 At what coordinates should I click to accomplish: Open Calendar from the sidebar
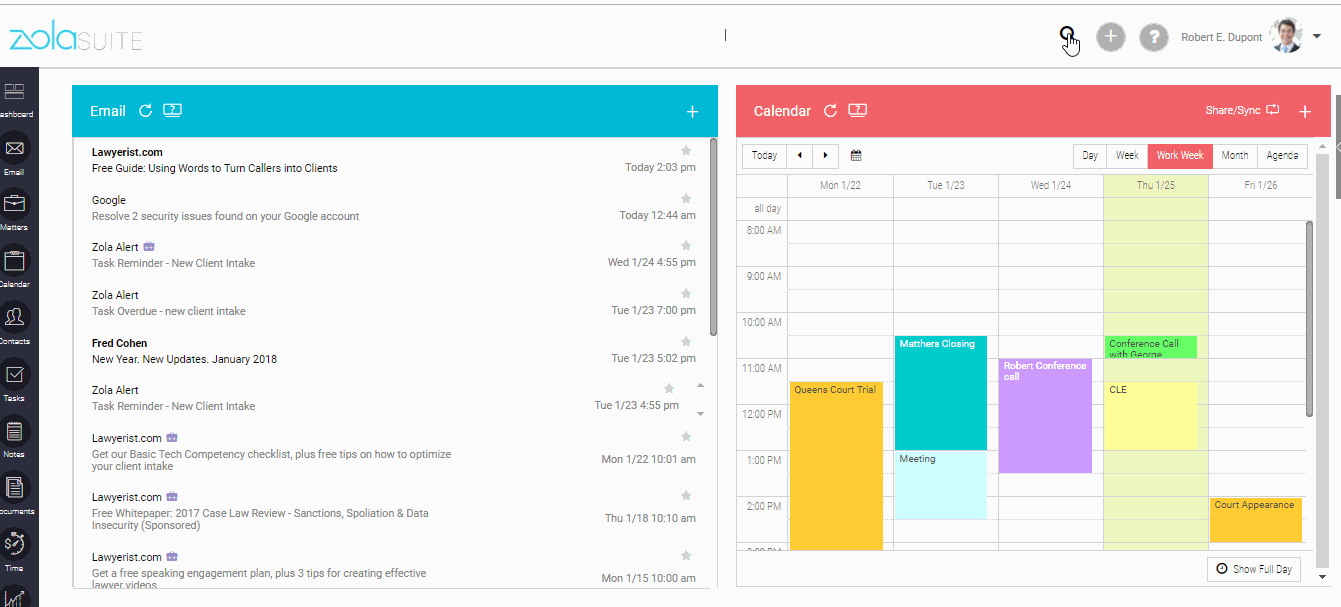15,267
